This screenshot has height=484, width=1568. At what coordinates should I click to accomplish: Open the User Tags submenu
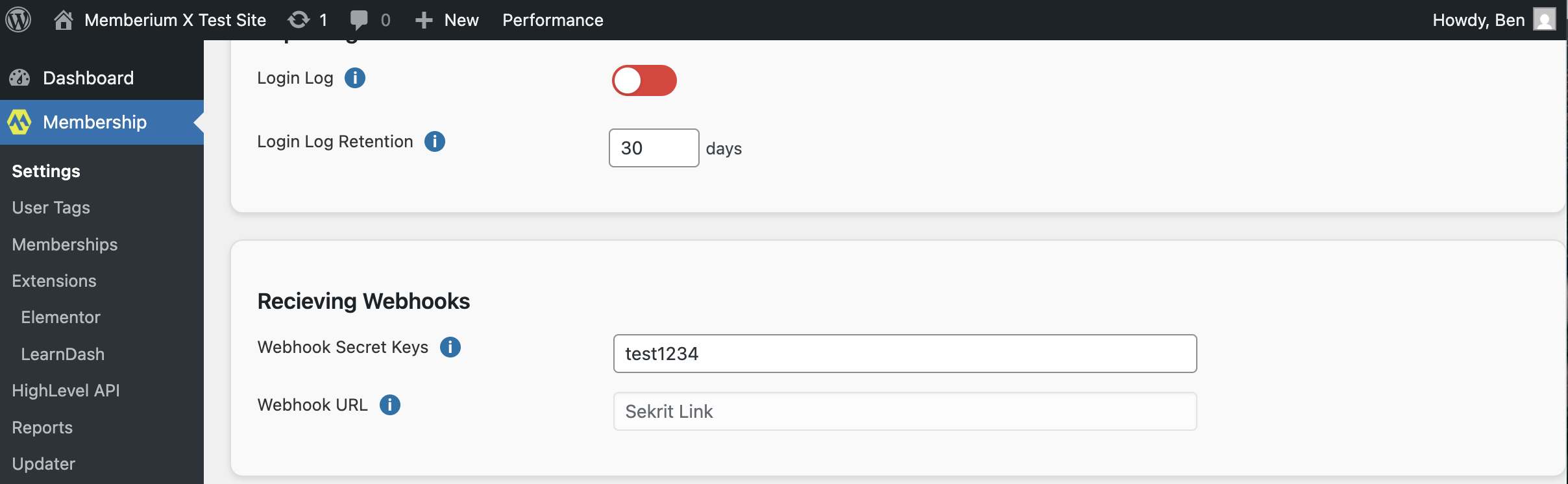pos(51,208)
